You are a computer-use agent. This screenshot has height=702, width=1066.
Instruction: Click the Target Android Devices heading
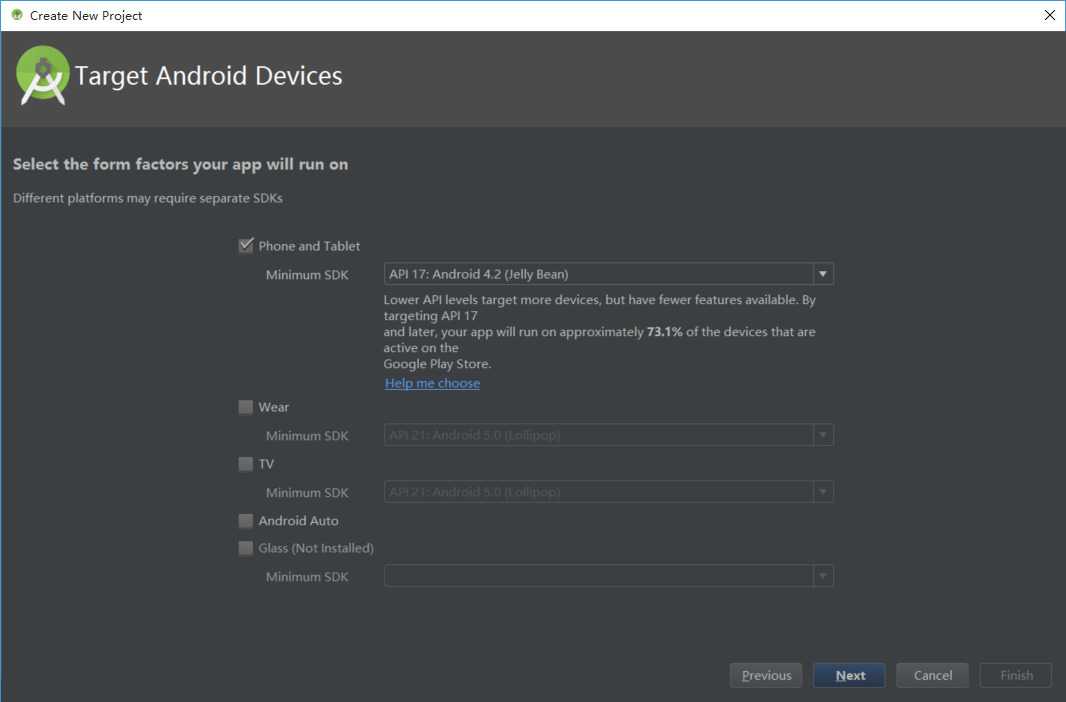pyautogui.click(x=208, y=75)
